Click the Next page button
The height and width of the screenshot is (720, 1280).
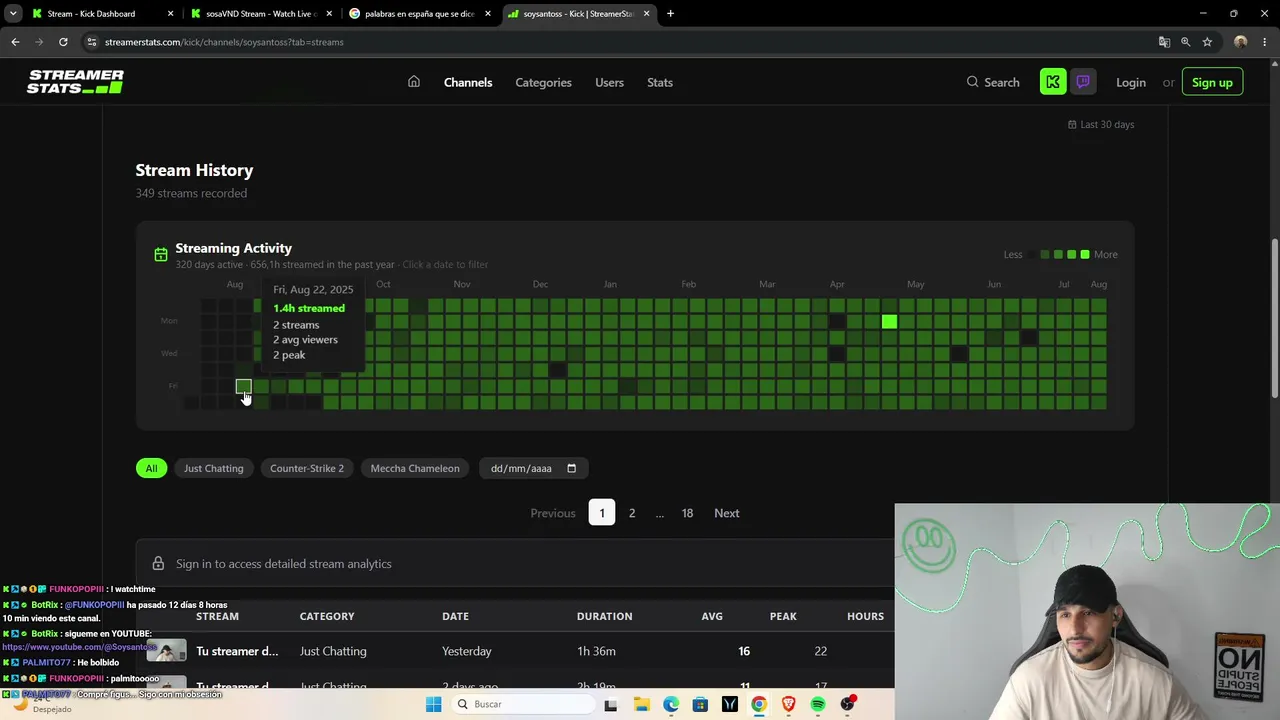pyautogui.click(x=727, y=513)
